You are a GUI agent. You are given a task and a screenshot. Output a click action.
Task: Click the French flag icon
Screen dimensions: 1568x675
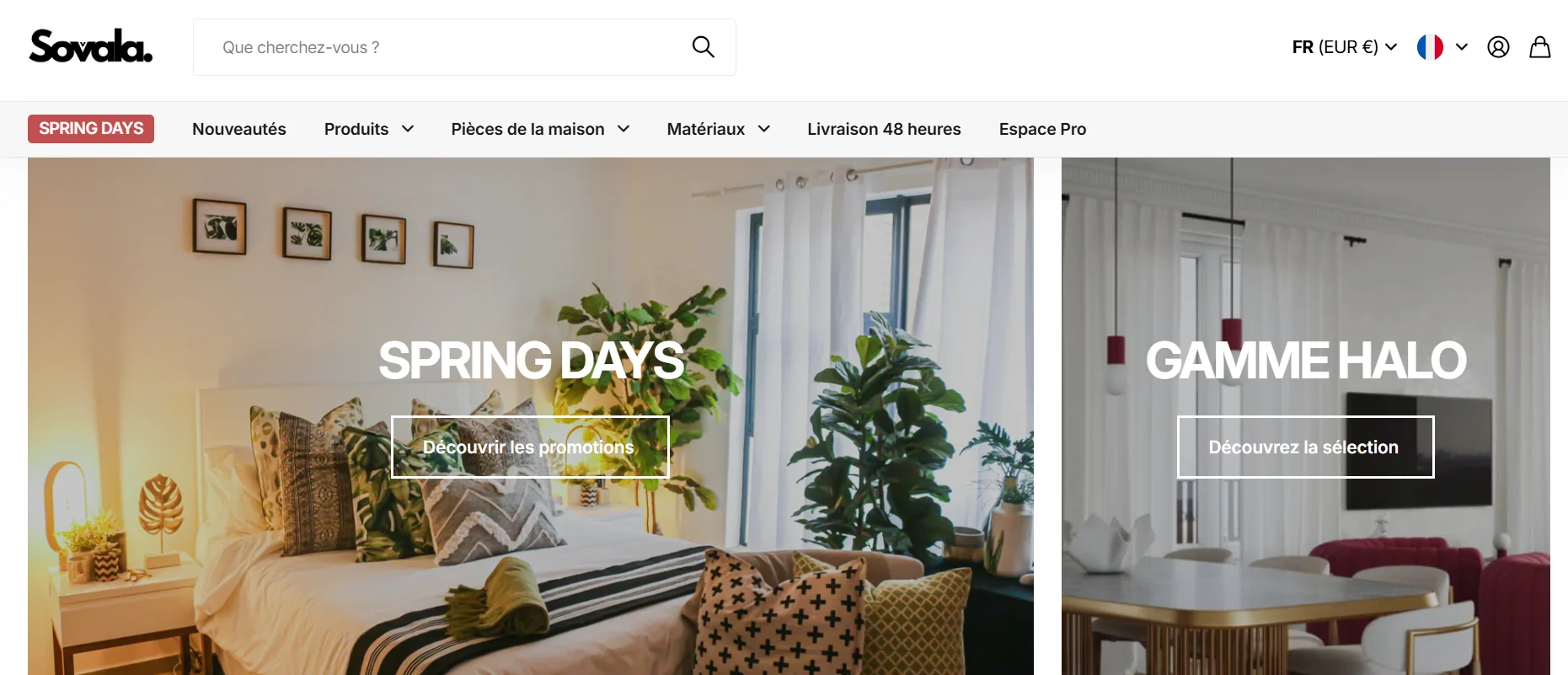coord(1430,47)
